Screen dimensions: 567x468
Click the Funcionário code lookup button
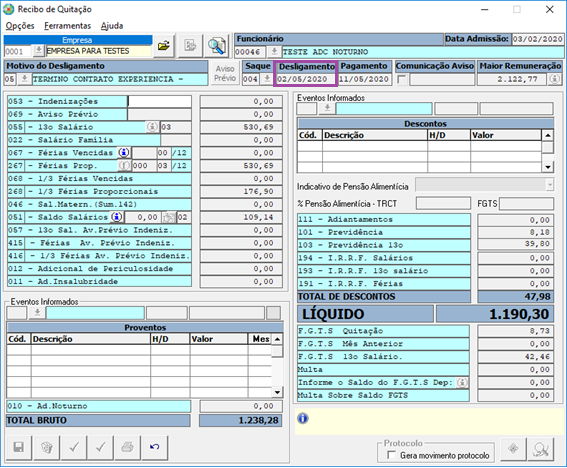point(274,52)
